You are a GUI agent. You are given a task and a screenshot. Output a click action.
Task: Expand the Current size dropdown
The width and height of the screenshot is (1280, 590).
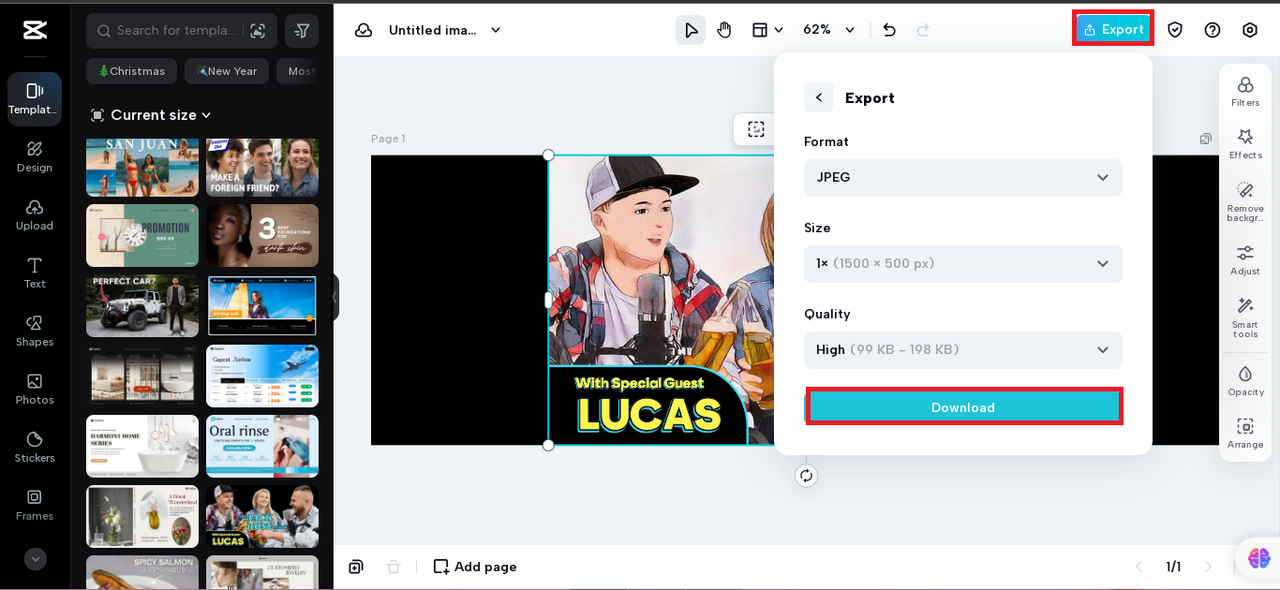[151, 115]
